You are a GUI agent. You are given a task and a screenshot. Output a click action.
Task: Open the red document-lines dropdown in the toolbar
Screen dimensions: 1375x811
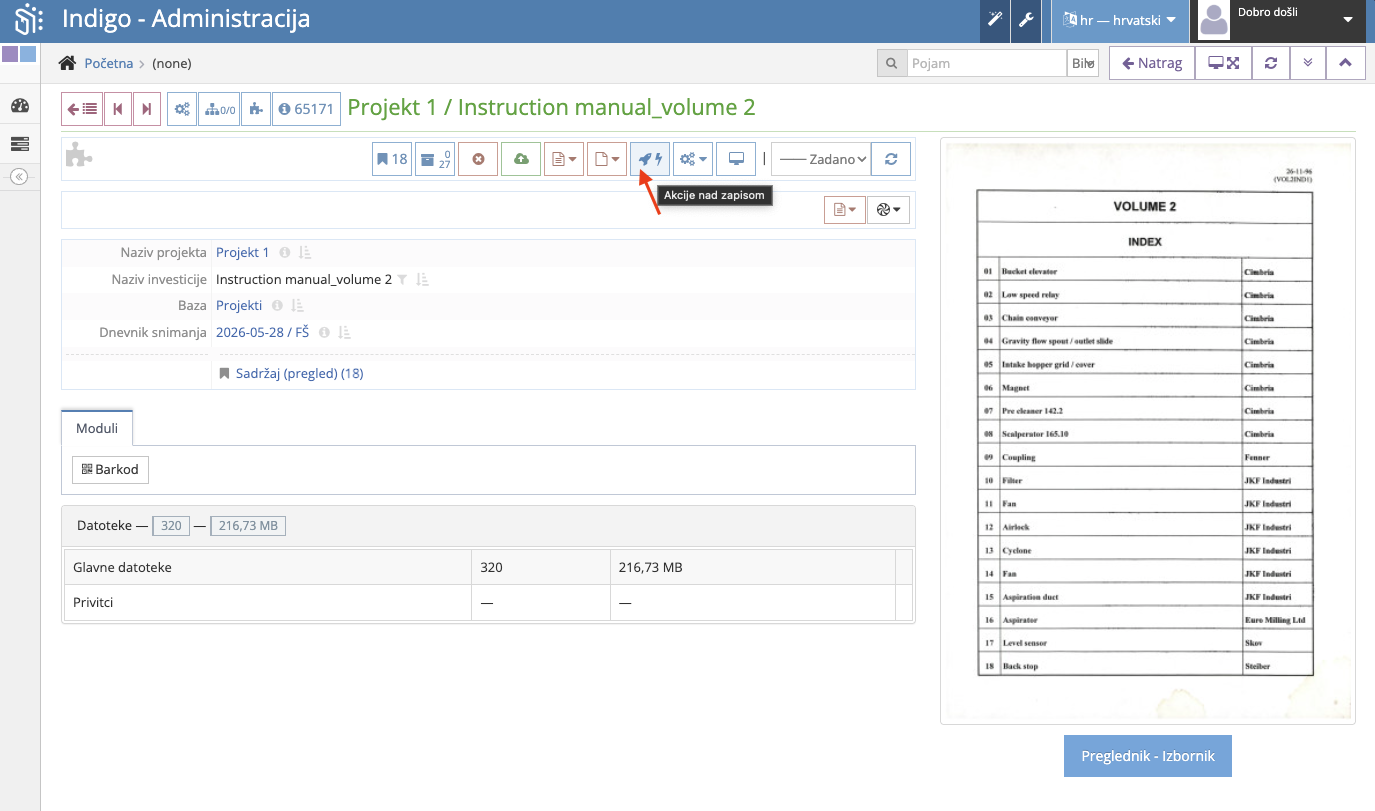pyautogui.click(x=564, y=159)
